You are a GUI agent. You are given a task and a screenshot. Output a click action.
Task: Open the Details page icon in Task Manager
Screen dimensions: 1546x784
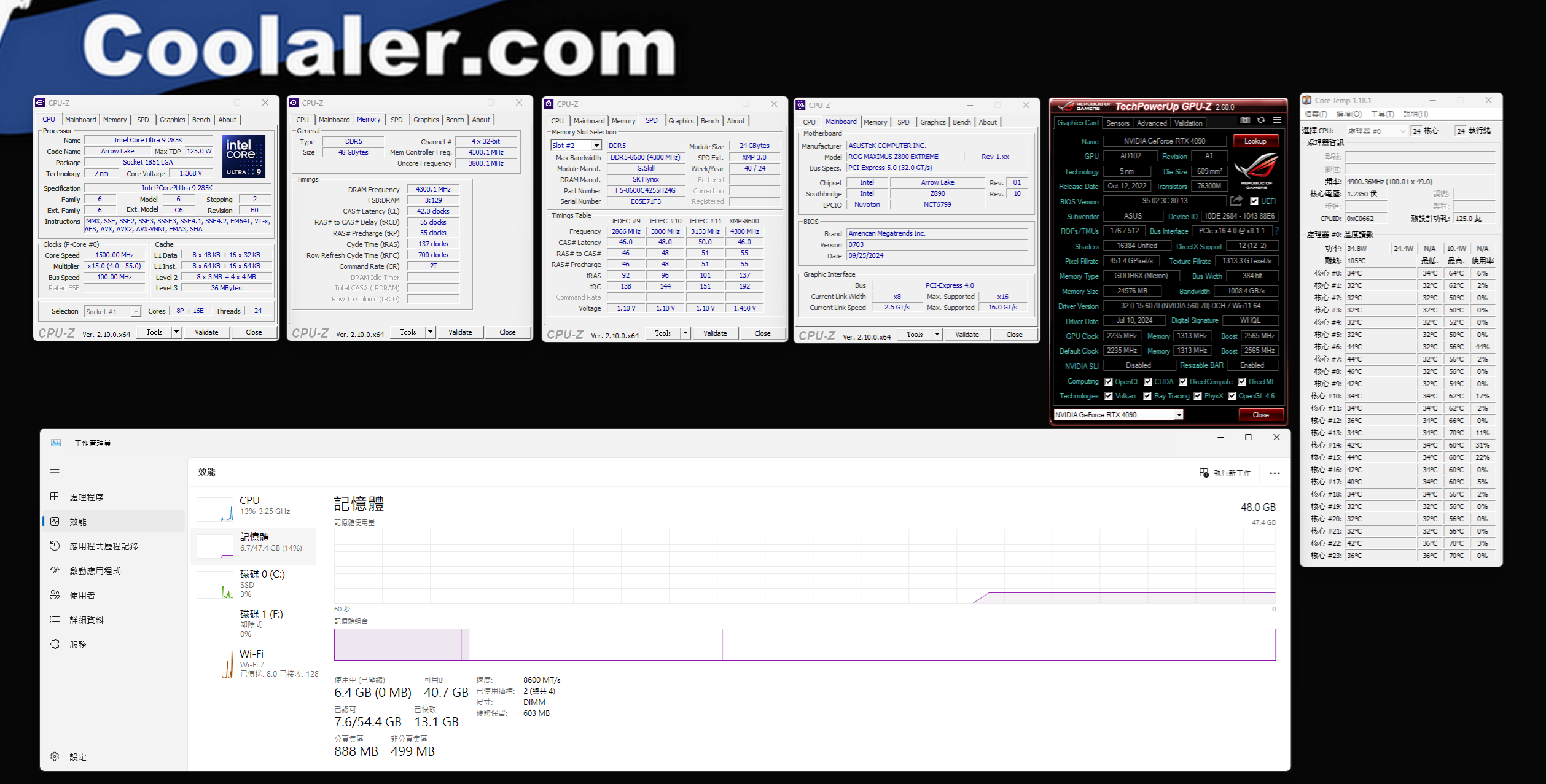click(x=55, y=619)
